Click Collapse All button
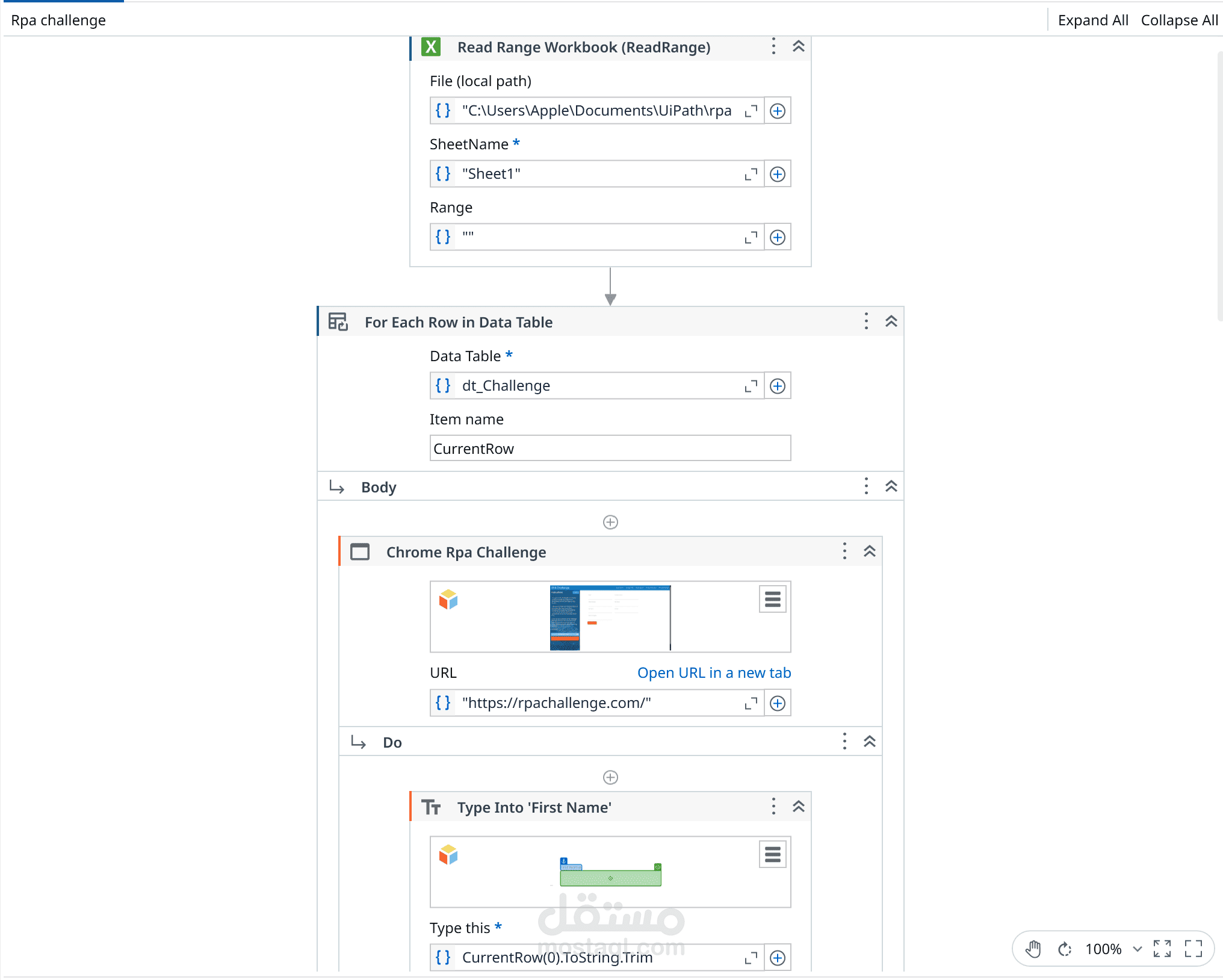 tap(1179, 20)
